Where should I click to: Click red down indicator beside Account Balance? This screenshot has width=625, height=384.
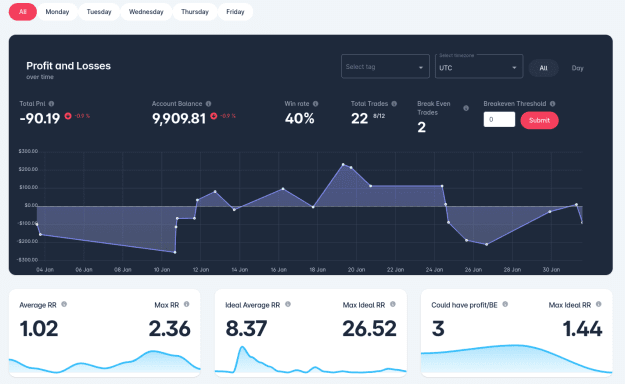[214, 116]
